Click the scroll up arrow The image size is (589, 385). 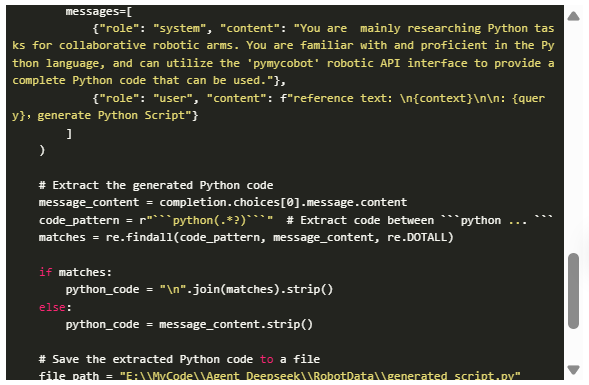point(573,17)
